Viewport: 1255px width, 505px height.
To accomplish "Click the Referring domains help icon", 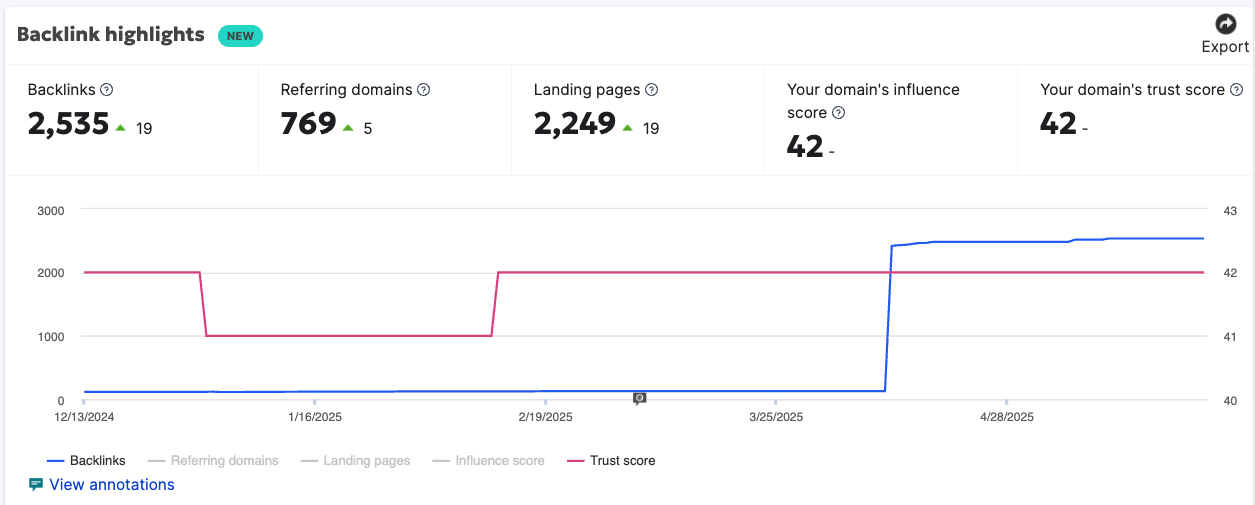I will 423,90.
